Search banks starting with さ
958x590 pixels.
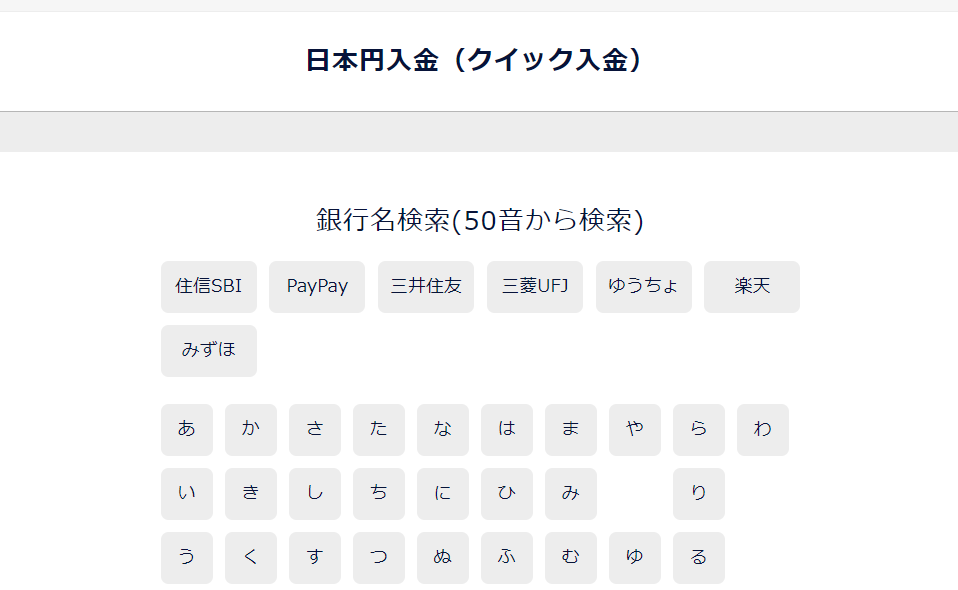315,430
